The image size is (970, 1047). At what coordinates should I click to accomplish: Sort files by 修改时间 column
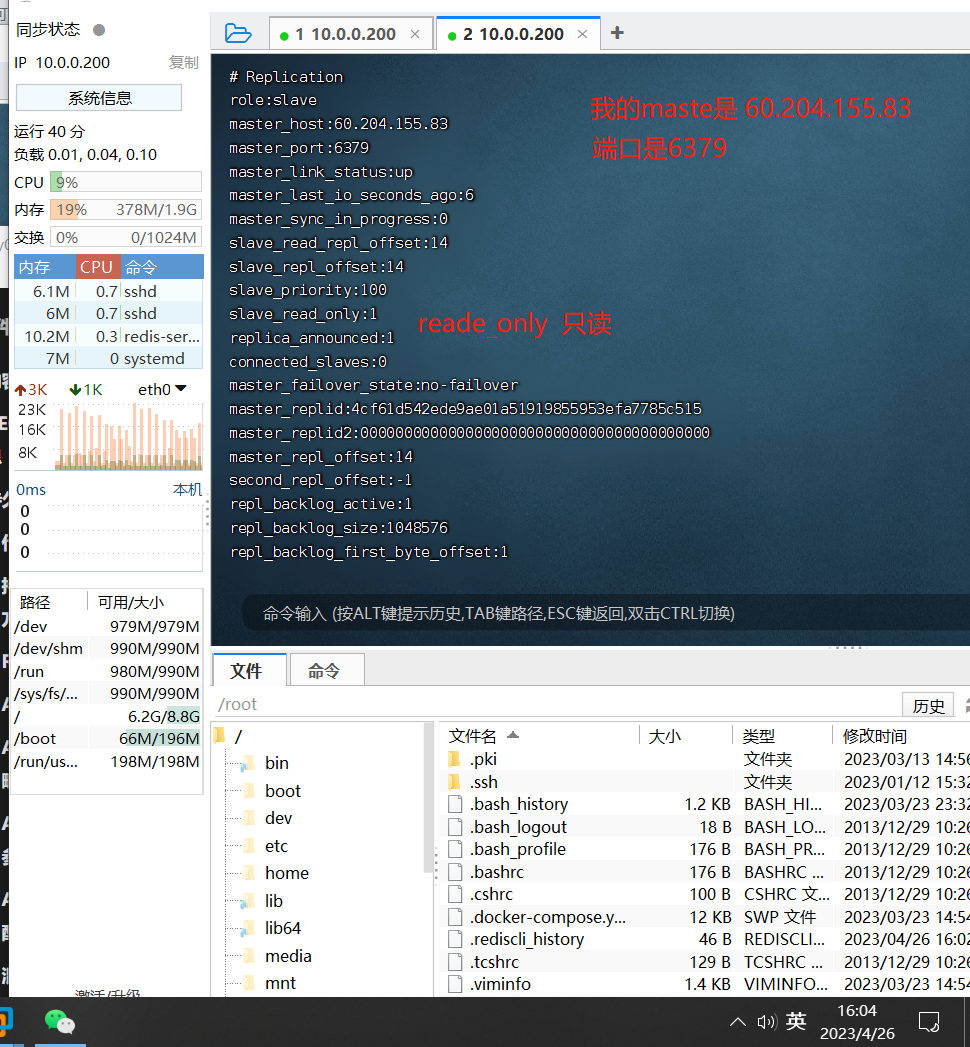901,736
